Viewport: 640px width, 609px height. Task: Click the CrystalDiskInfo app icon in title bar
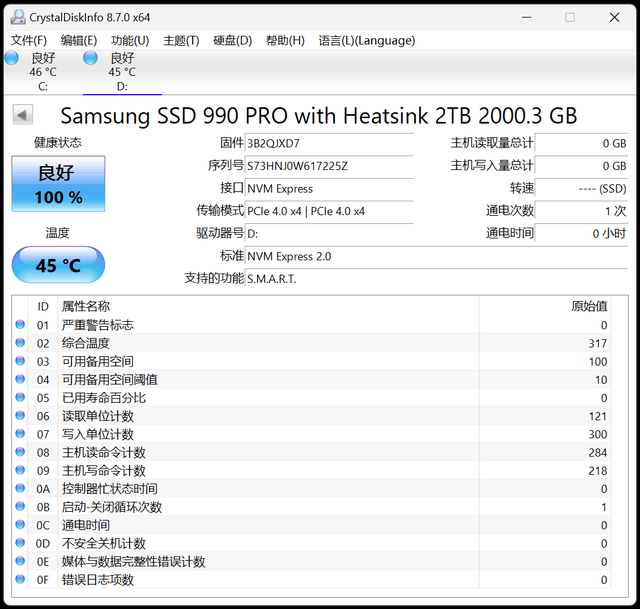(15, 17)
